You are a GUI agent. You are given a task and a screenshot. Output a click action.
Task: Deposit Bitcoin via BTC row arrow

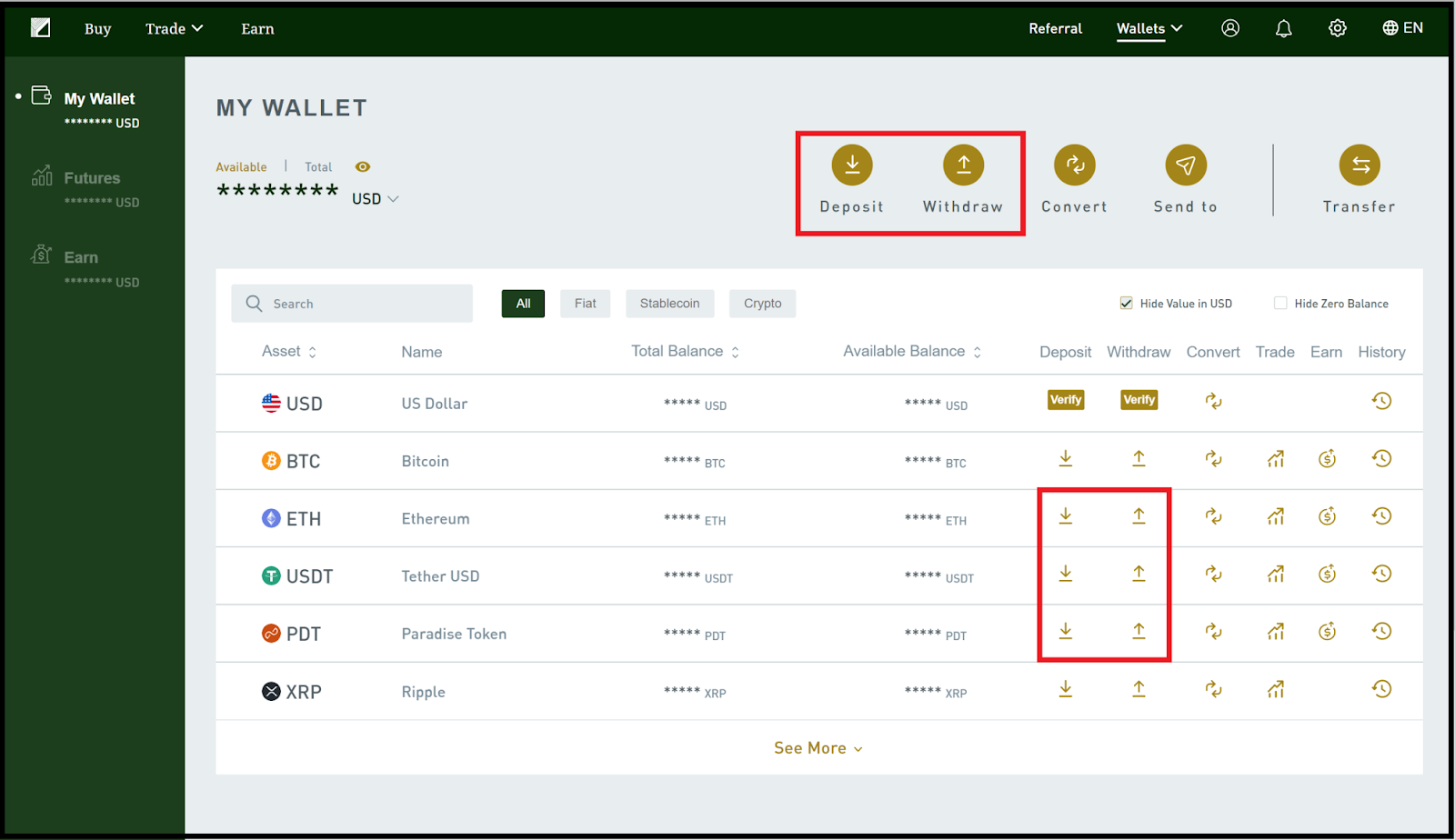click(x=1066, y=458)
